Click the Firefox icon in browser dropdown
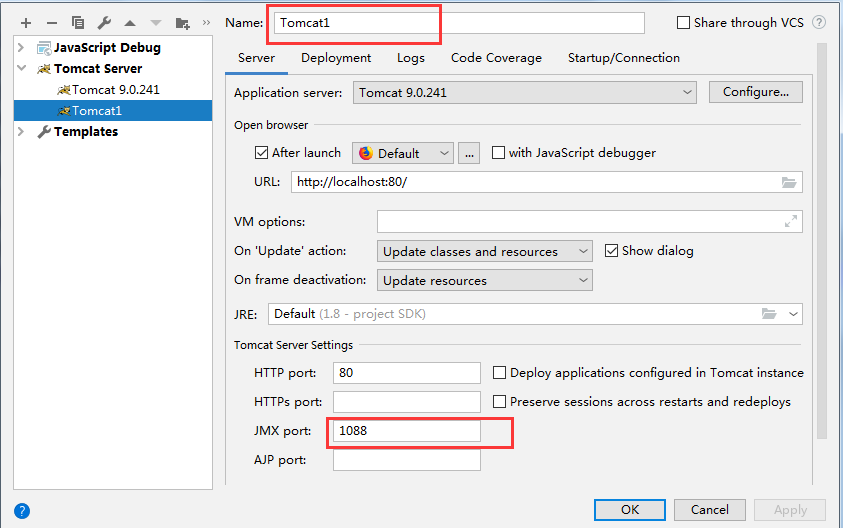Image resolution: width=843 pixels, height=528 pixels. 366,153
